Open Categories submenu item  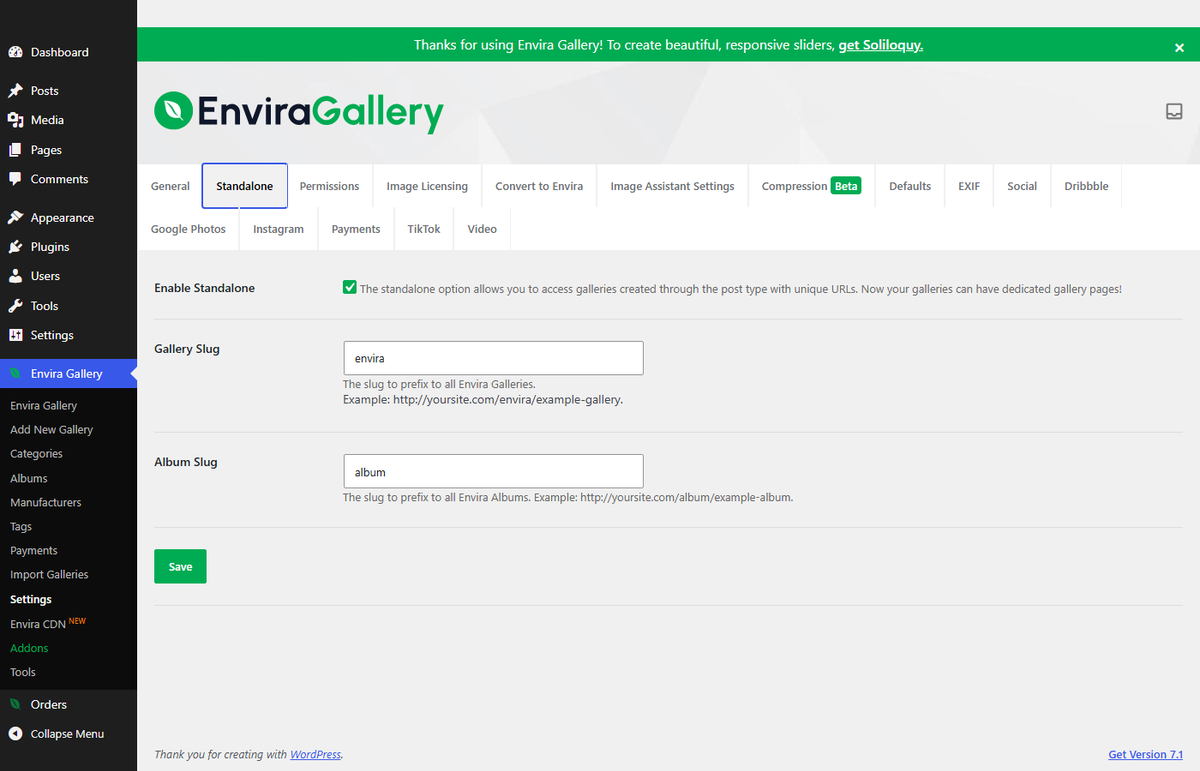36,454
